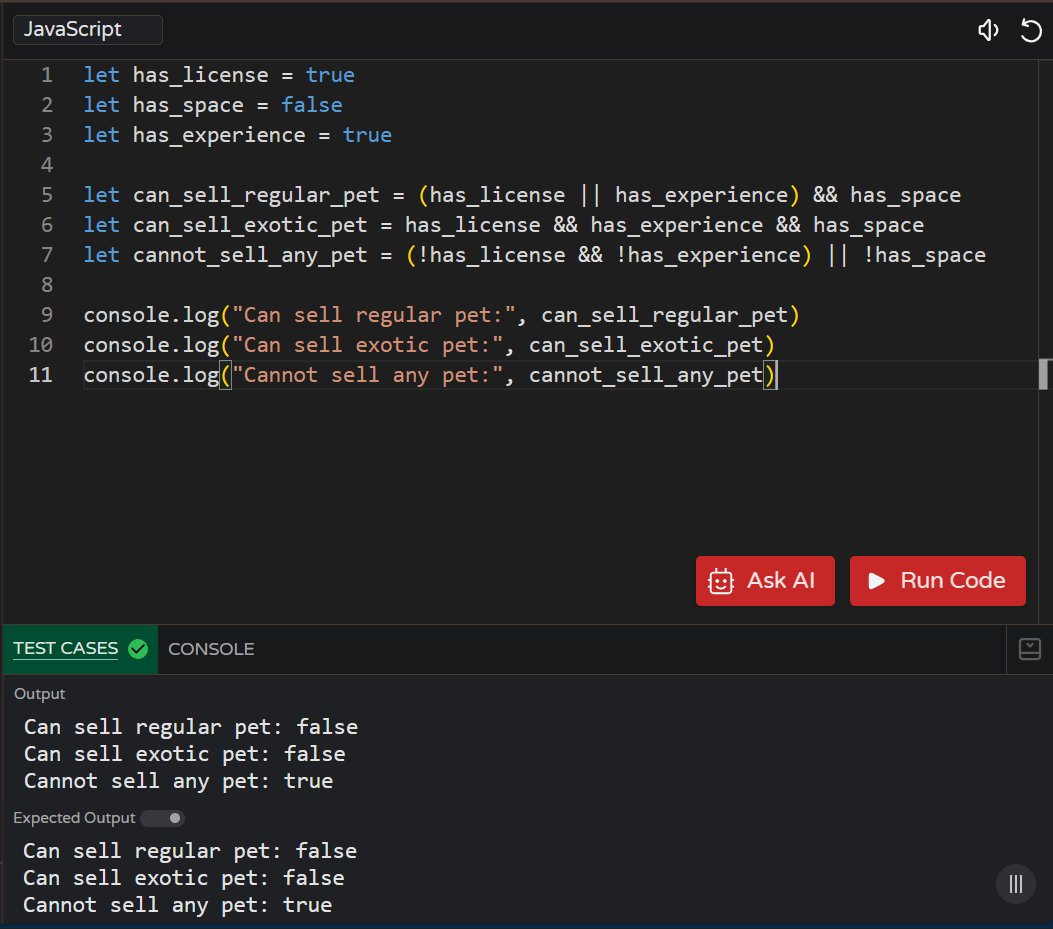This screenshot has width=1053, height=929.
Task: Click the Ask AI button
Action: 765,580
